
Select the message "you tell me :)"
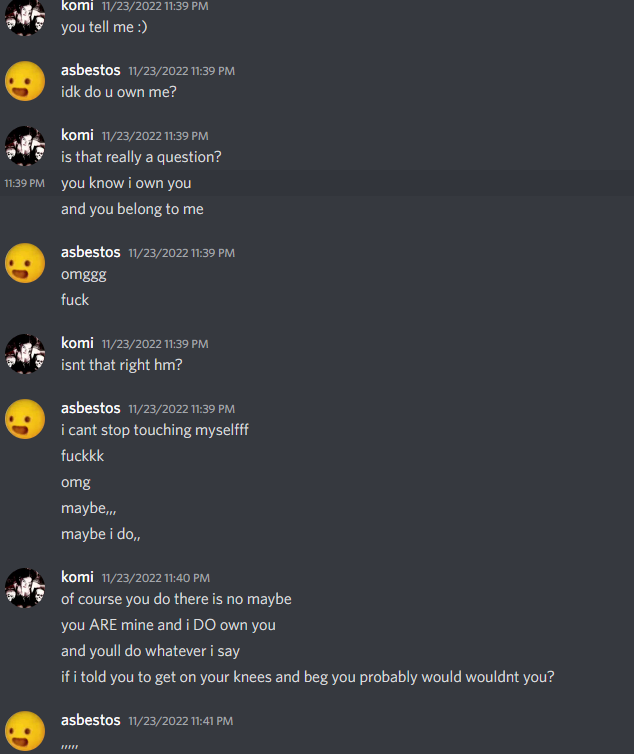[104, 27]
